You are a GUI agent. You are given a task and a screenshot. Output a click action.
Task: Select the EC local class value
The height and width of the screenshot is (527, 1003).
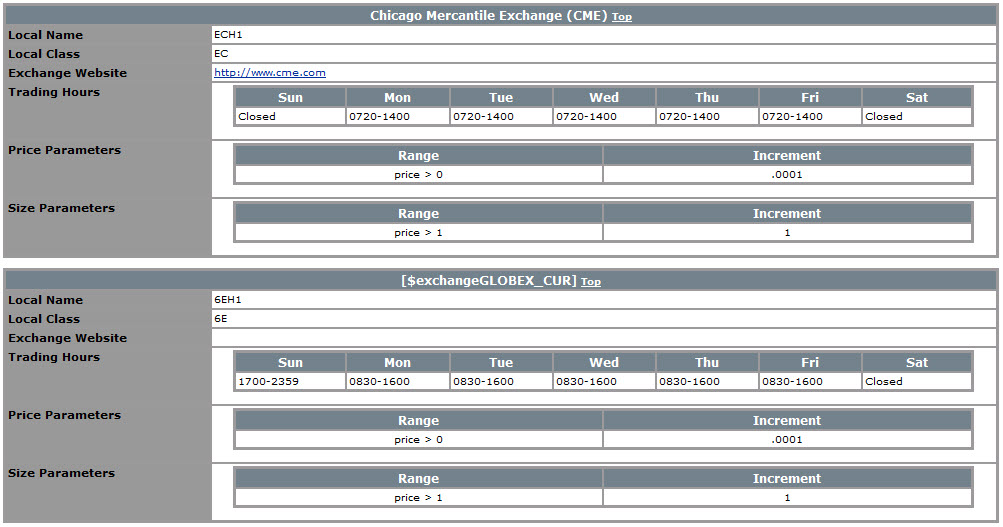pos(221,54)
